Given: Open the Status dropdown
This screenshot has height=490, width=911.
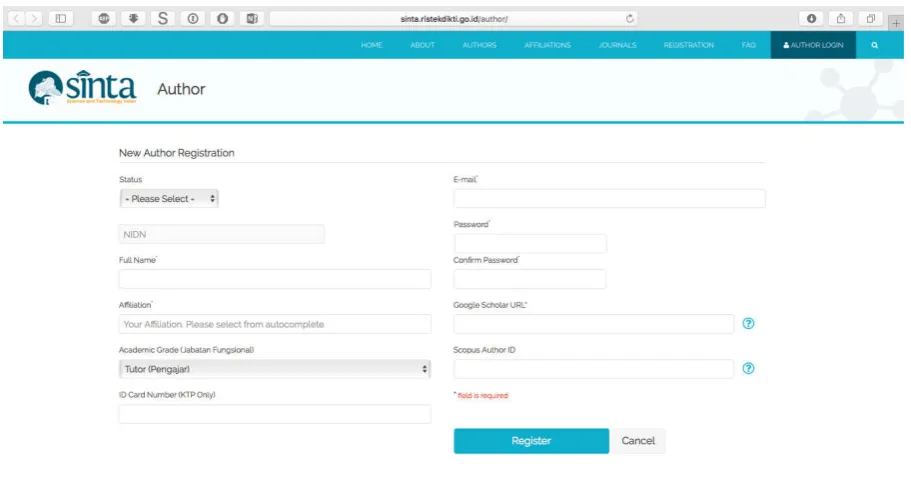Looking at the screenshot, I should pos(169,198).
